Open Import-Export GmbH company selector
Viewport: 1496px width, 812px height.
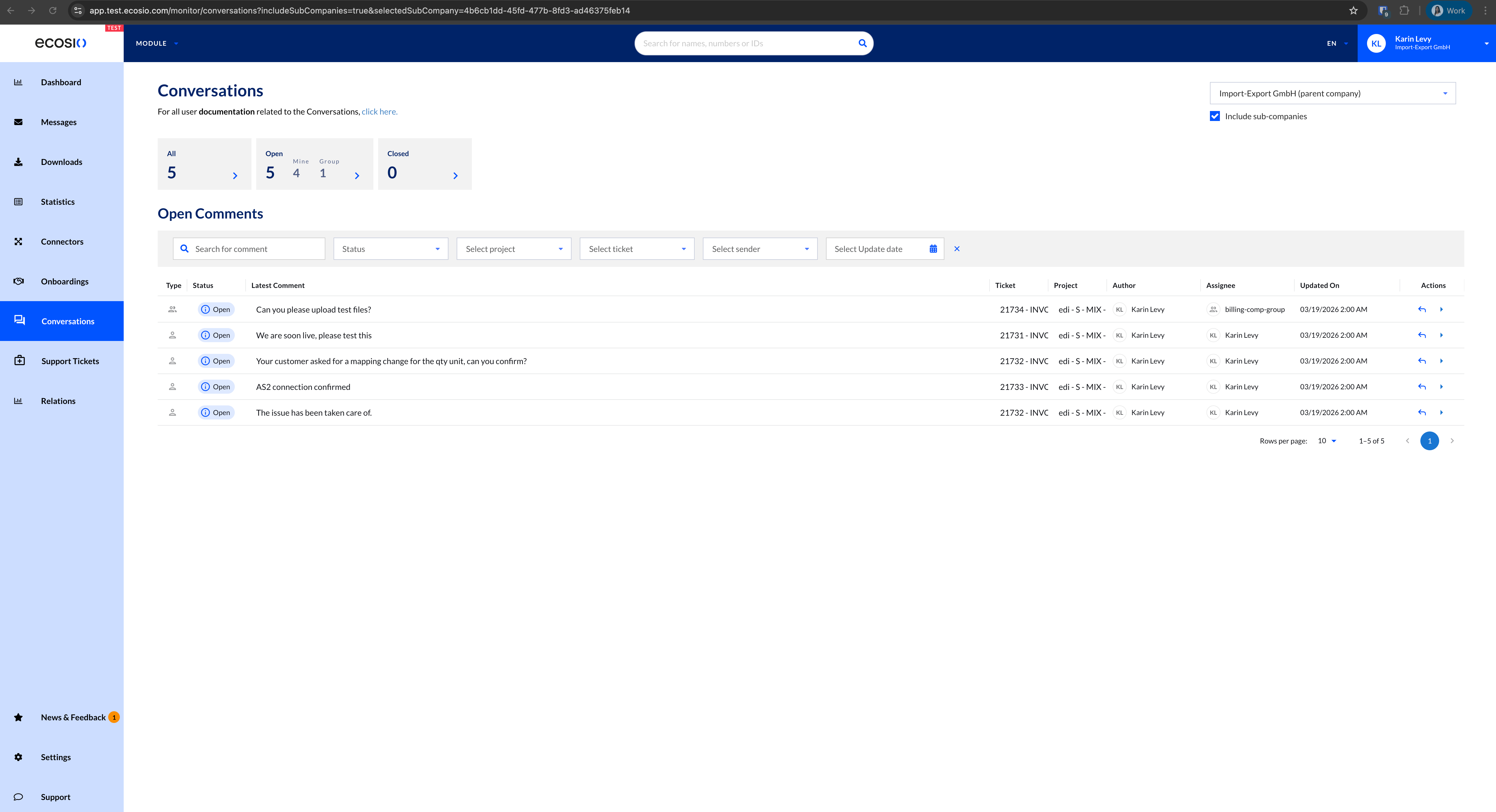tap(1332, 93)
